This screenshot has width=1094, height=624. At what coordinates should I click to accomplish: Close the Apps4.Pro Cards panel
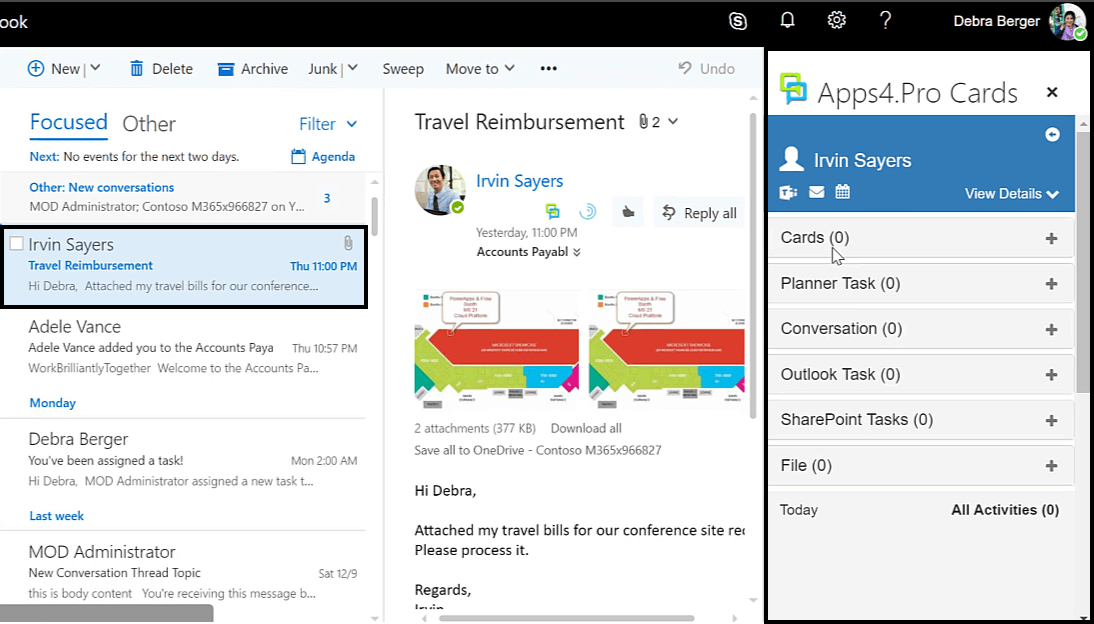coord(1053,92)
